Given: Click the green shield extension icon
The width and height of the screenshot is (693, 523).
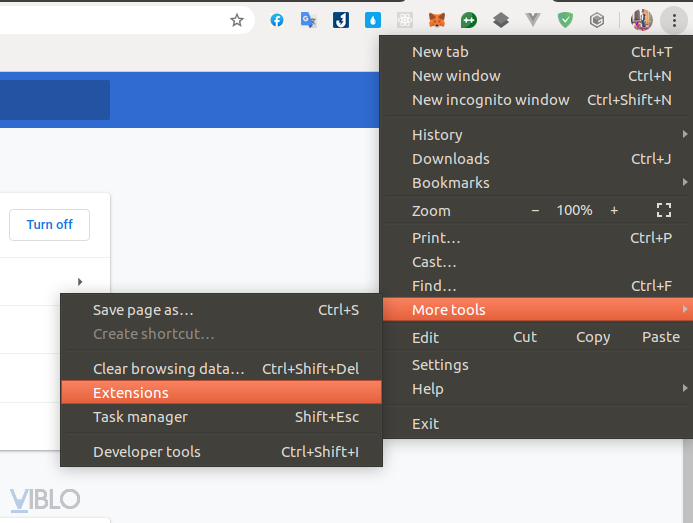Looking at the screenshot, I should [565, 20].
